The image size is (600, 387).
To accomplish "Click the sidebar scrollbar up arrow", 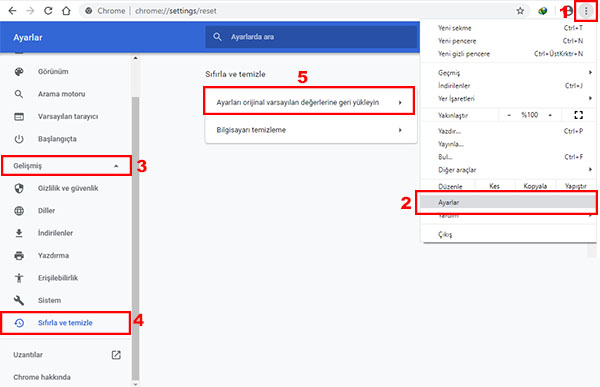I will point(135,58).
